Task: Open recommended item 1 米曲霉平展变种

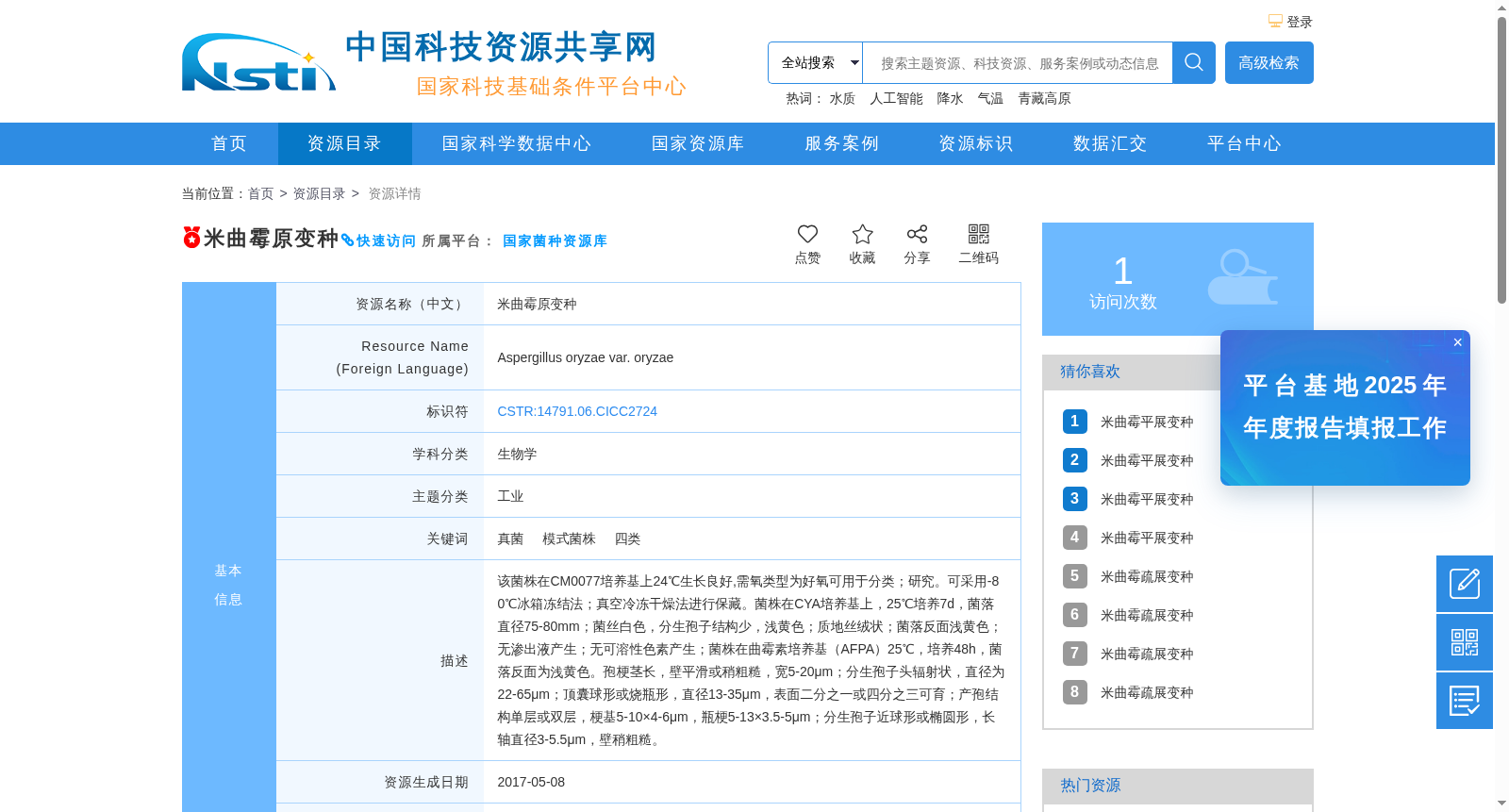Action: pos(1147,422)
